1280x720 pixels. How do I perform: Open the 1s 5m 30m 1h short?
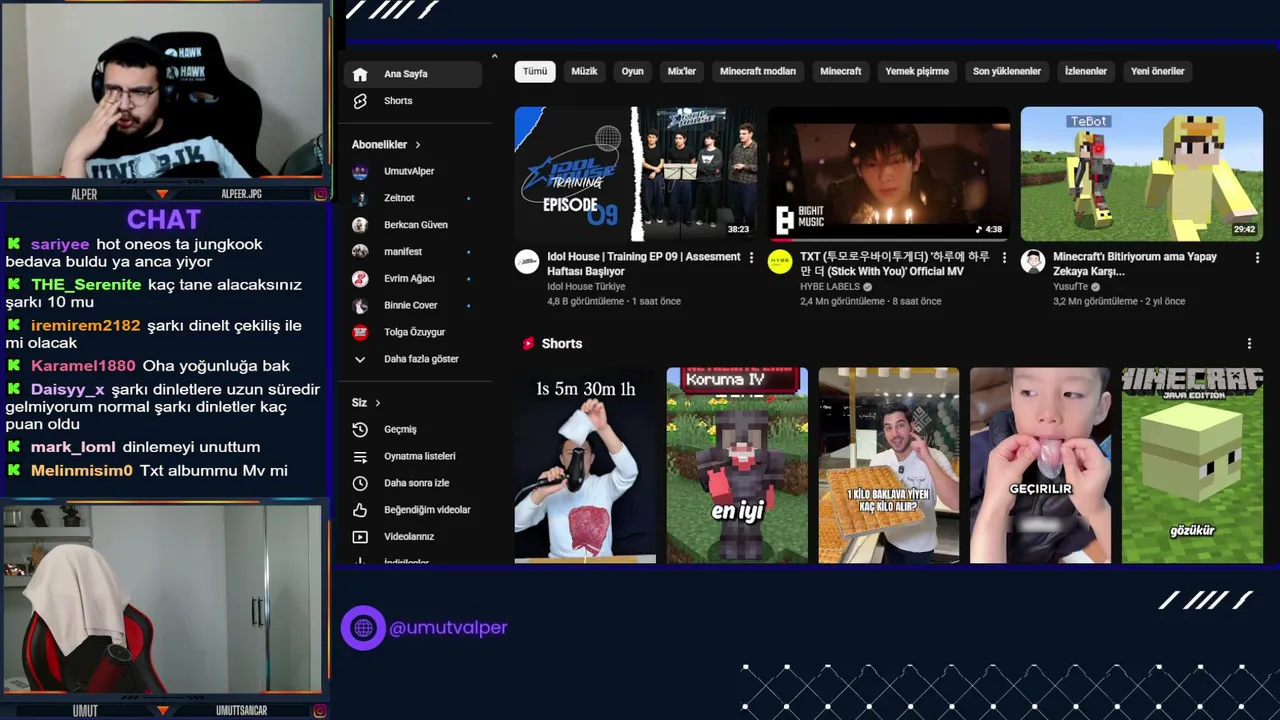pyautogui.click(x=585, y=465)
